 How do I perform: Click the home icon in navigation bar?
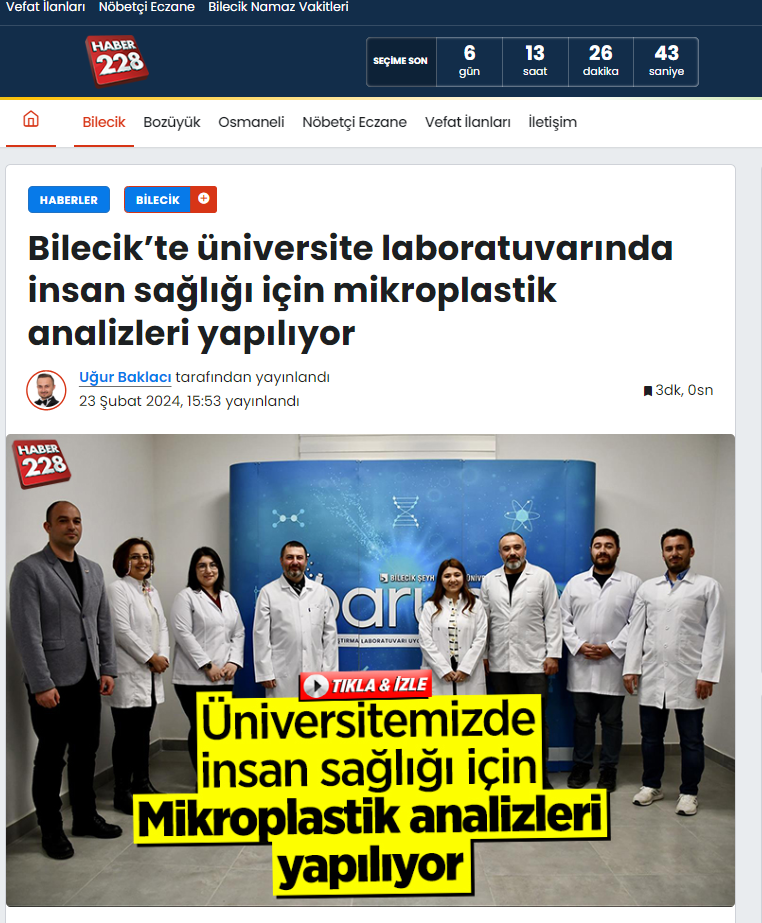pyautogui.click(x=31, y=119)
